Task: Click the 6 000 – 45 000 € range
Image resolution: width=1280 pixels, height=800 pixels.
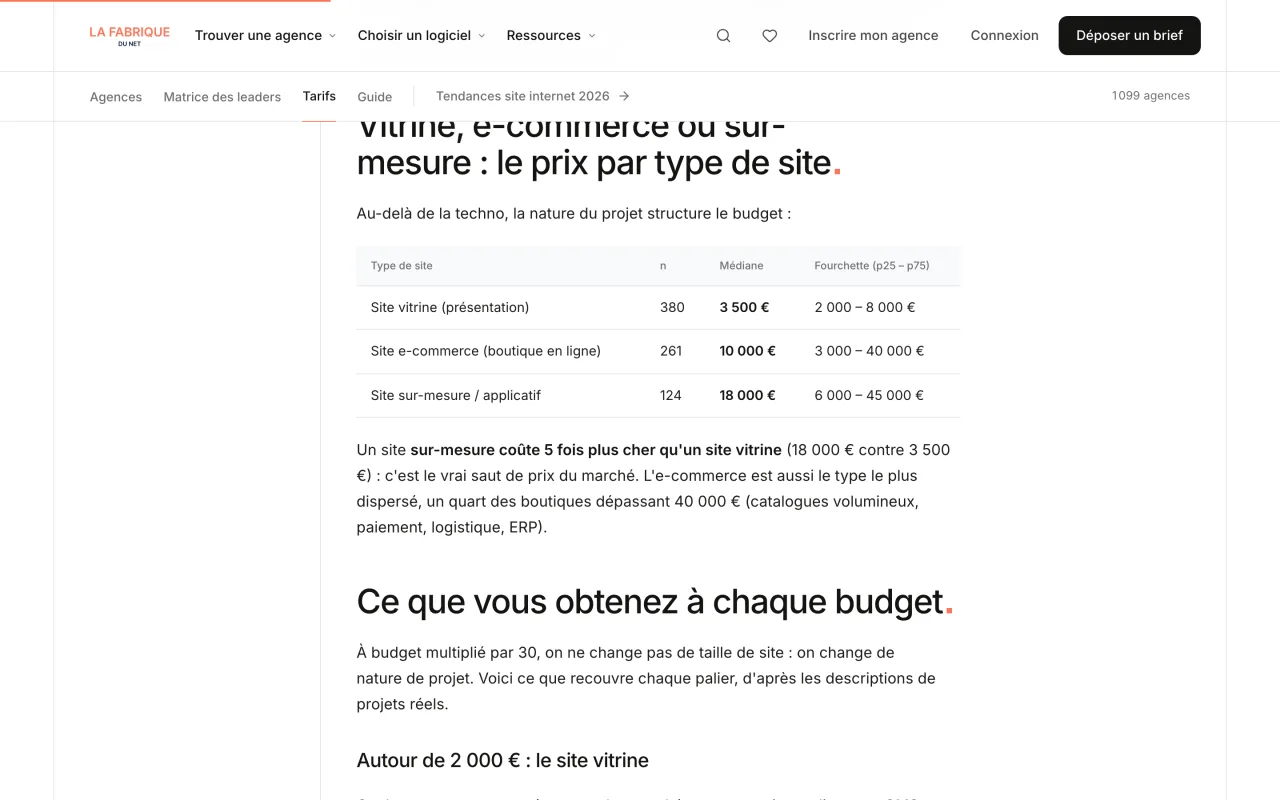Action: (869, 395)
